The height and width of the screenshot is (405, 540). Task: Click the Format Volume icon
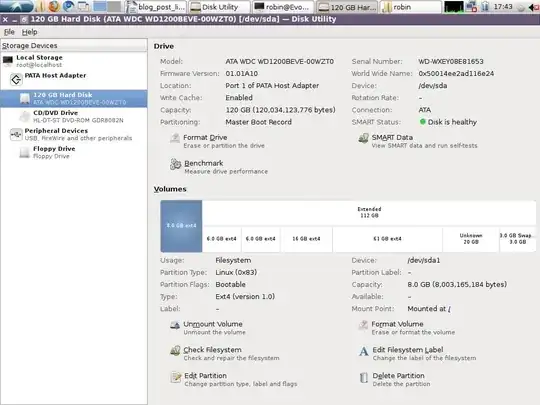click(363, 325)
